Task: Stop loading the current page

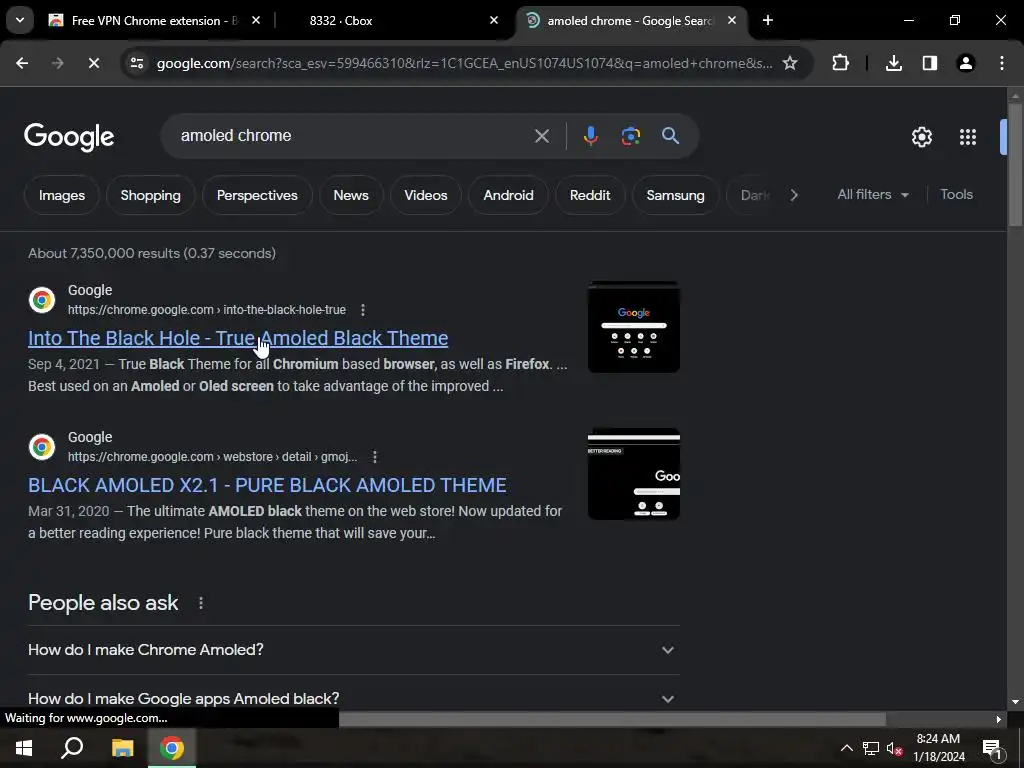Action: 93,63
